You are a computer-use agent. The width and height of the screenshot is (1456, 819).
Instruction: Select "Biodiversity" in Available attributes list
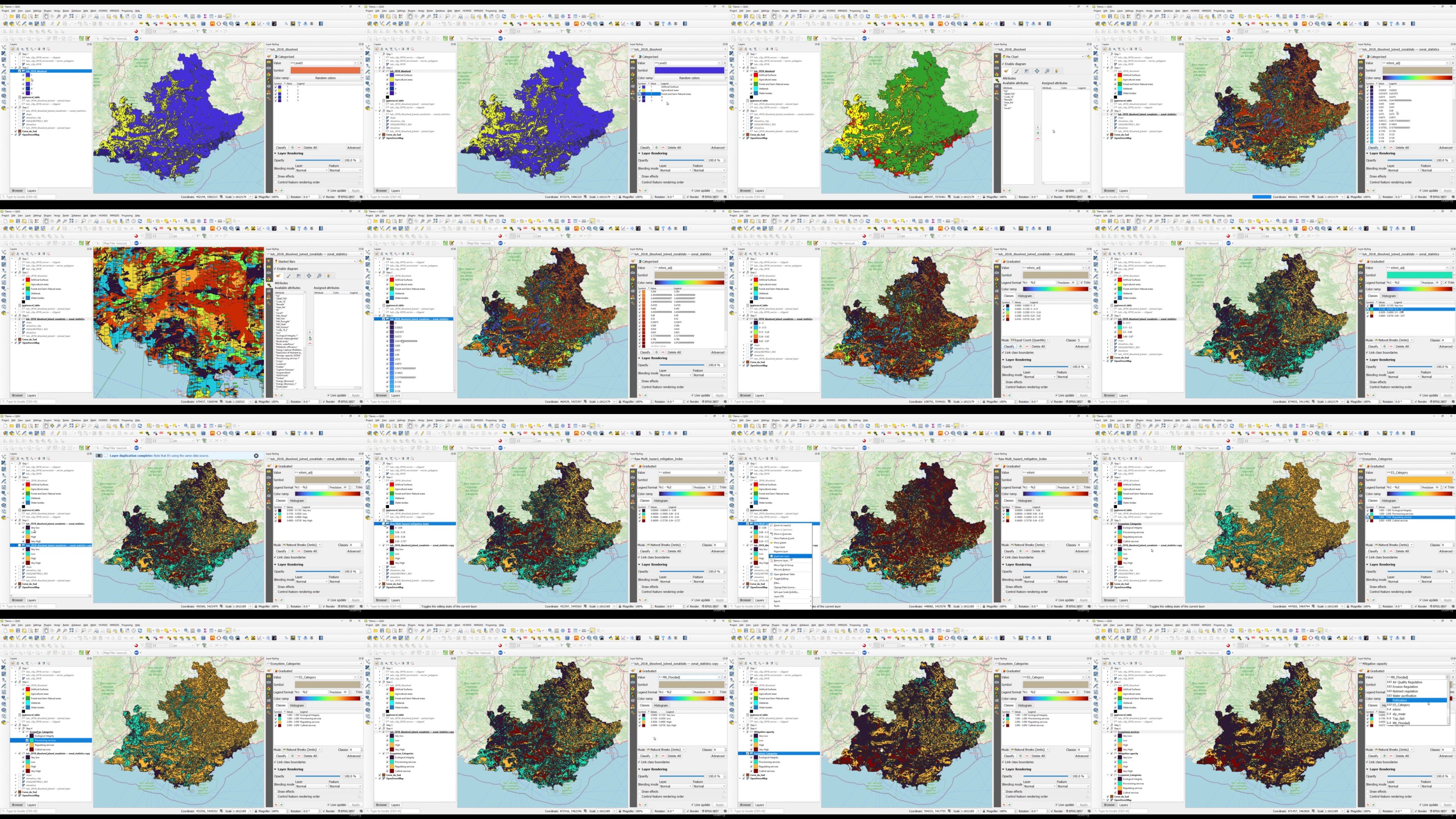283,341
